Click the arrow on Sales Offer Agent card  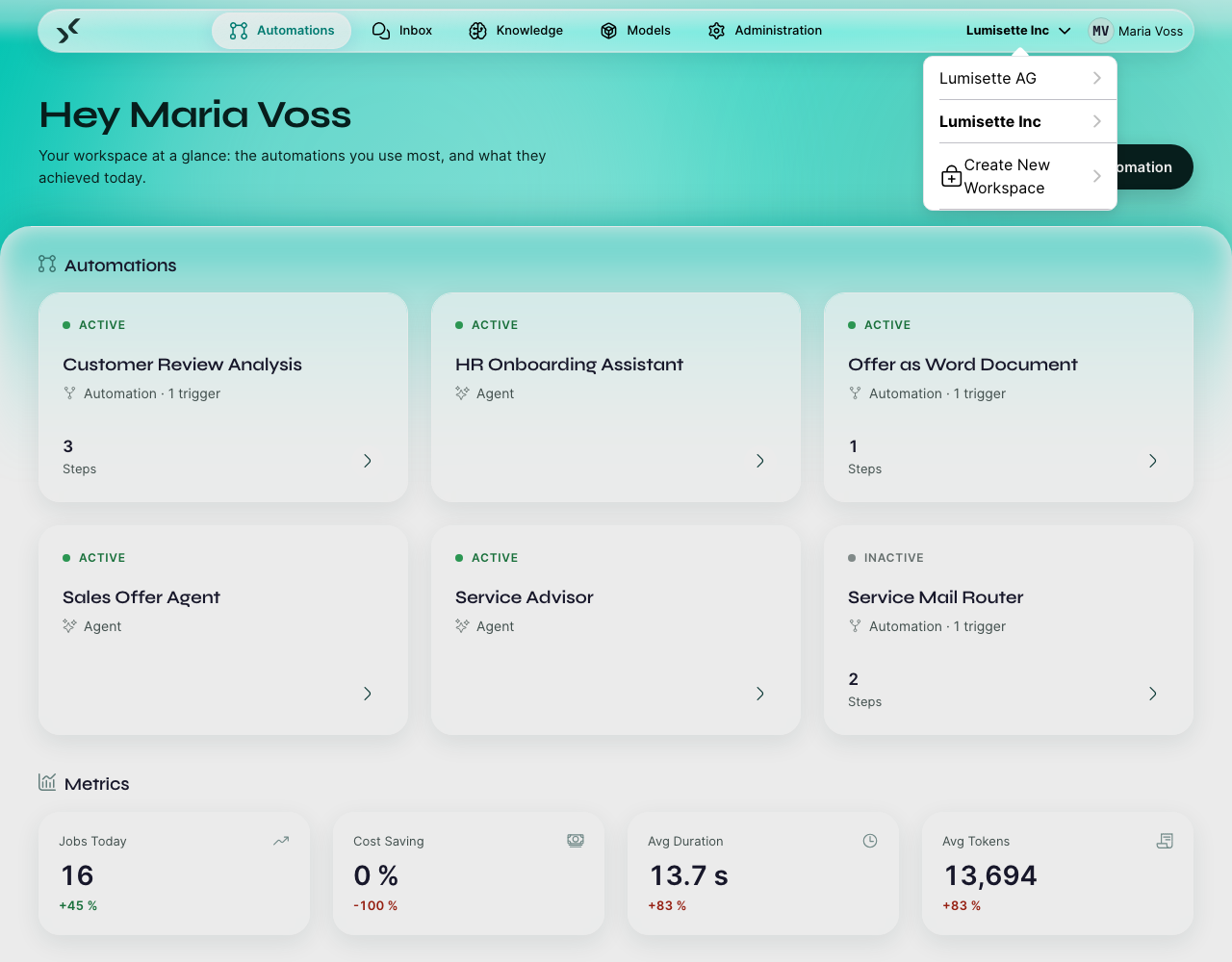(x=368, y=694)
